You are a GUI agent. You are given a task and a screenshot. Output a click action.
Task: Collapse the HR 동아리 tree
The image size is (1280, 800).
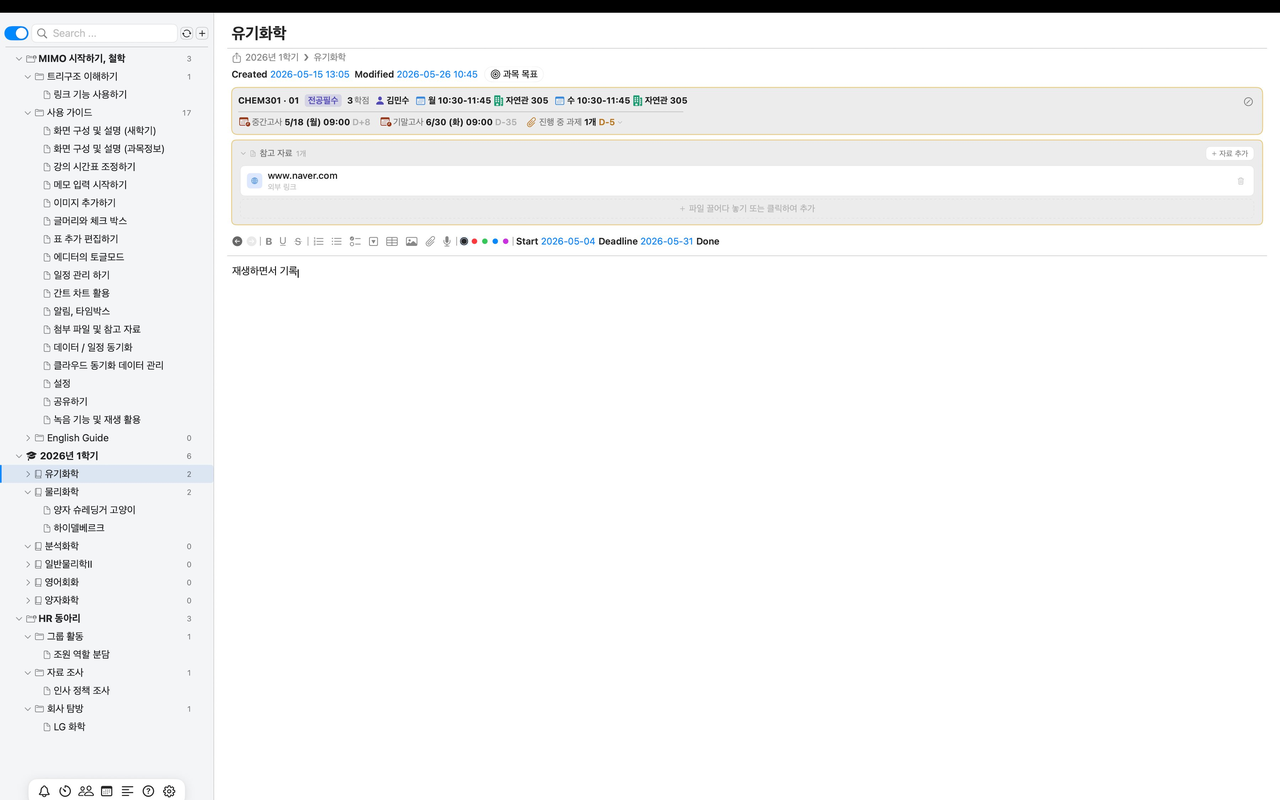(x=19, y=619)
